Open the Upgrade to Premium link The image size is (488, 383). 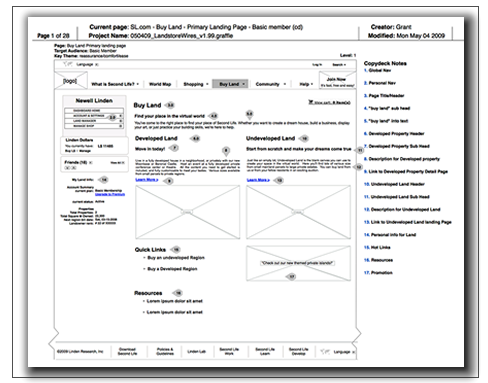tap(110, 194)
